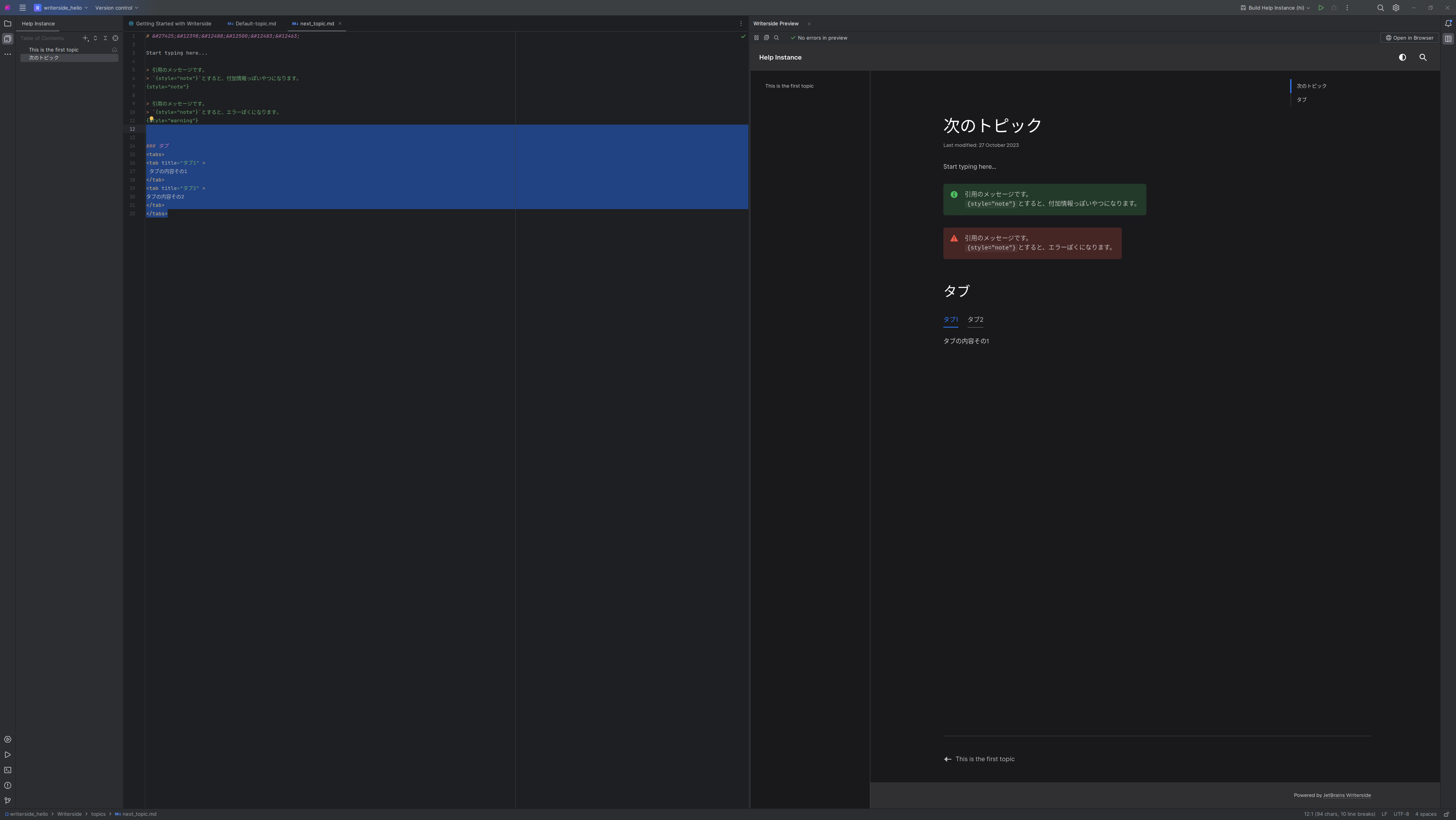Toggle the Writerside Preview side panel
Screen dimensions: 1456x820
(x=1448, y=39)
